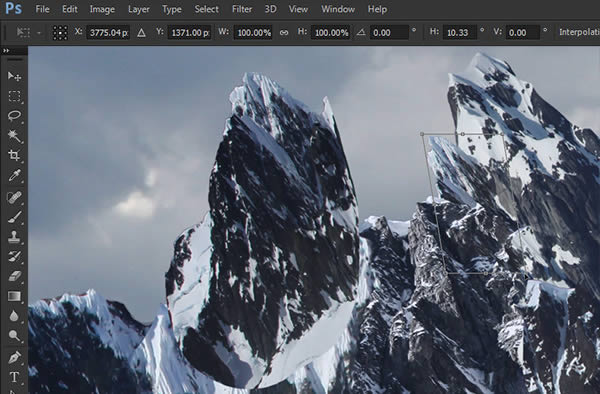Select the Clone Stamp tool
Screen dimensions: 600x394
pyautogui.click(x=14, y=237)
